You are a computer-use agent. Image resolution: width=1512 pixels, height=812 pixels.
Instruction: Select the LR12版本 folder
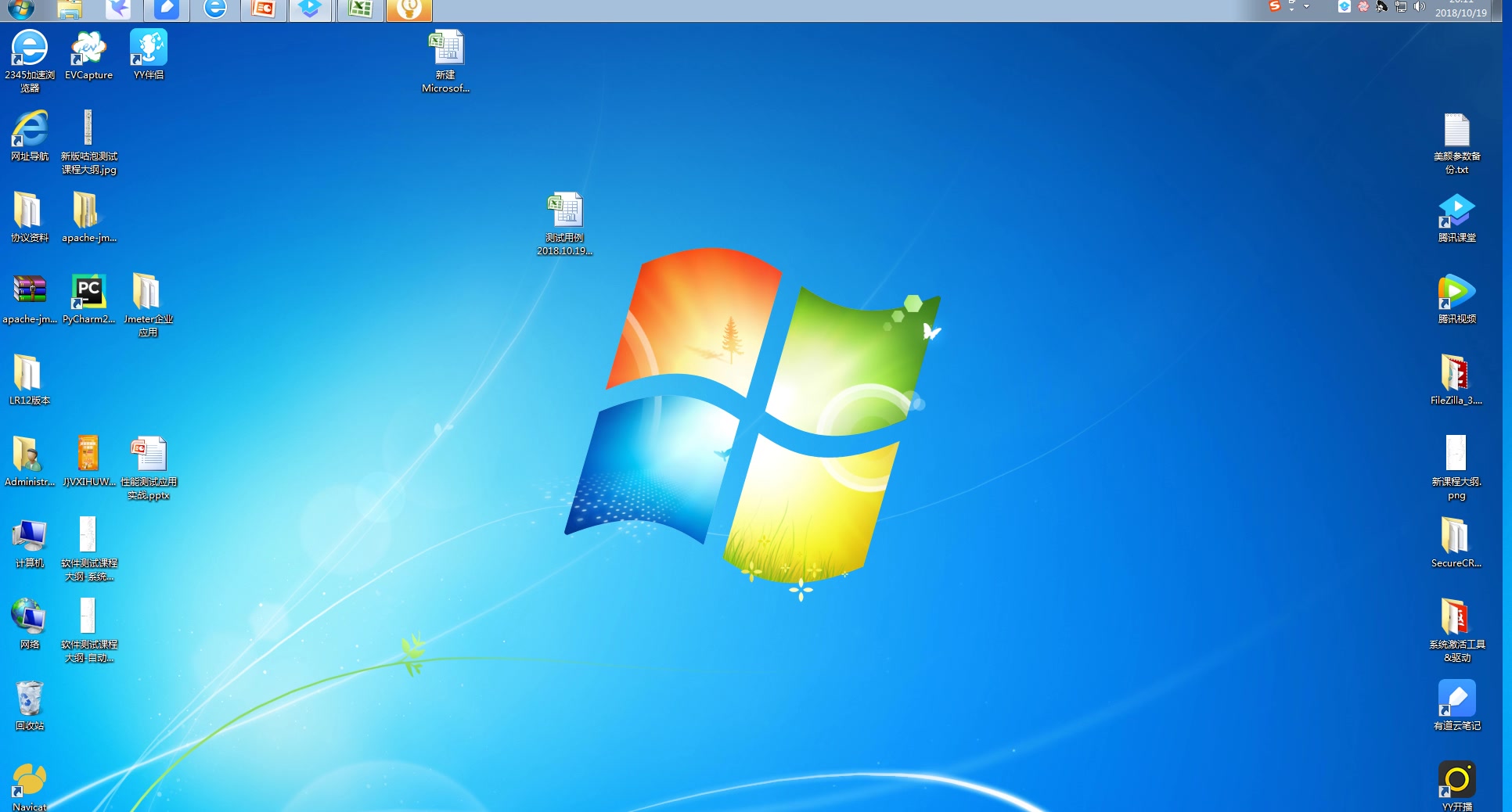(30, 380)
